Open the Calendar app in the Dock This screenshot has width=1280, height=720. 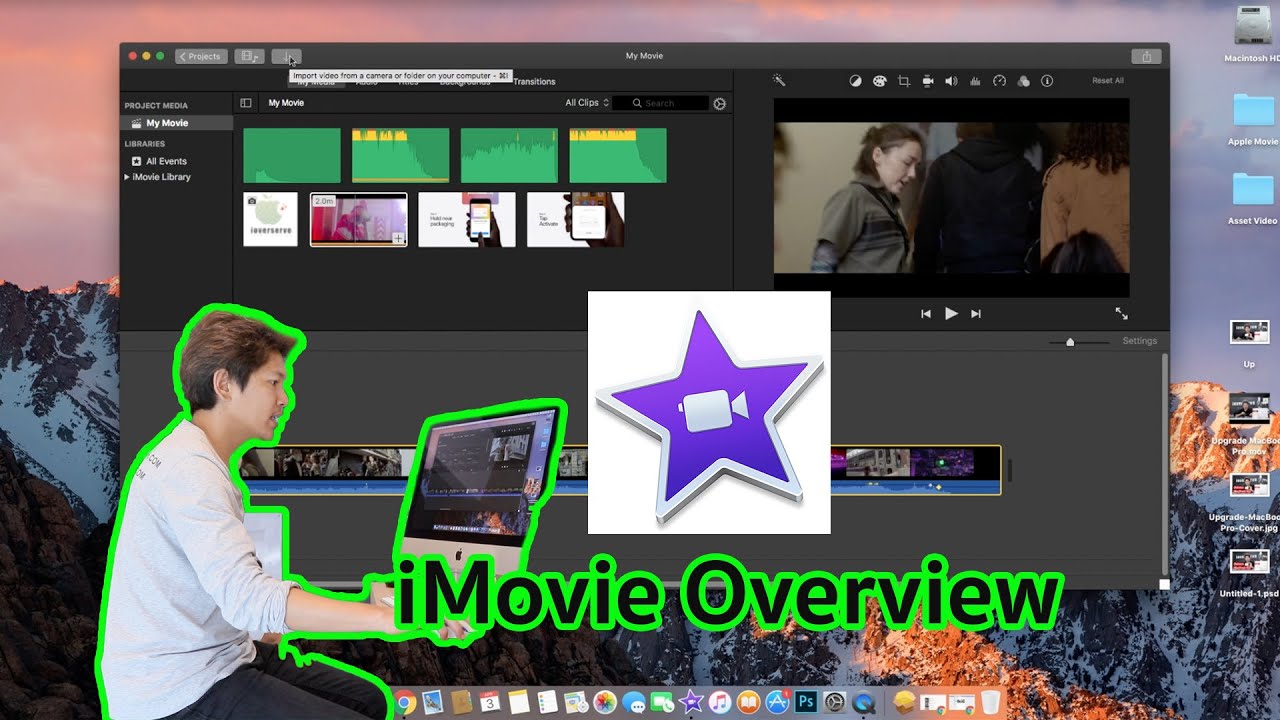pos(490,703)
